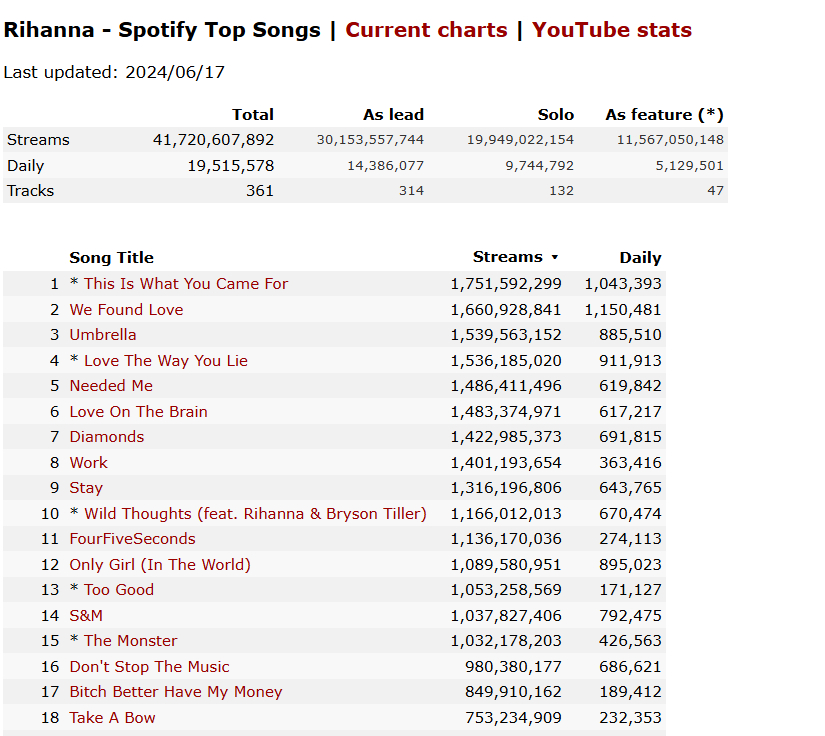The image size is (825, 736).
Task: Open Wild Thoughts feat. Rihanna link
Action: (x=255, y=513)
